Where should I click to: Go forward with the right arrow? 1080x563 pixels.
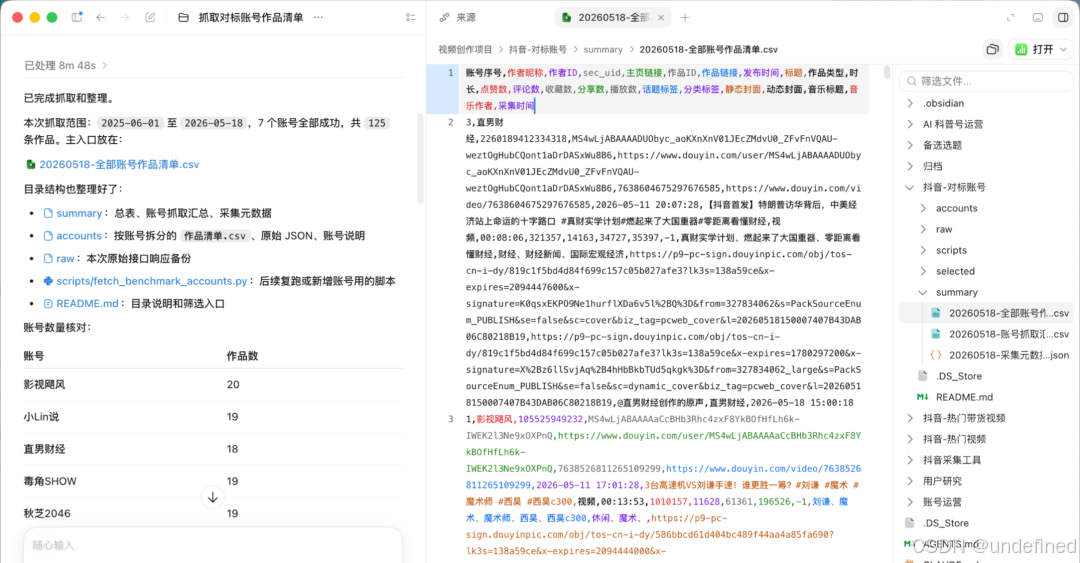(125, 17)
